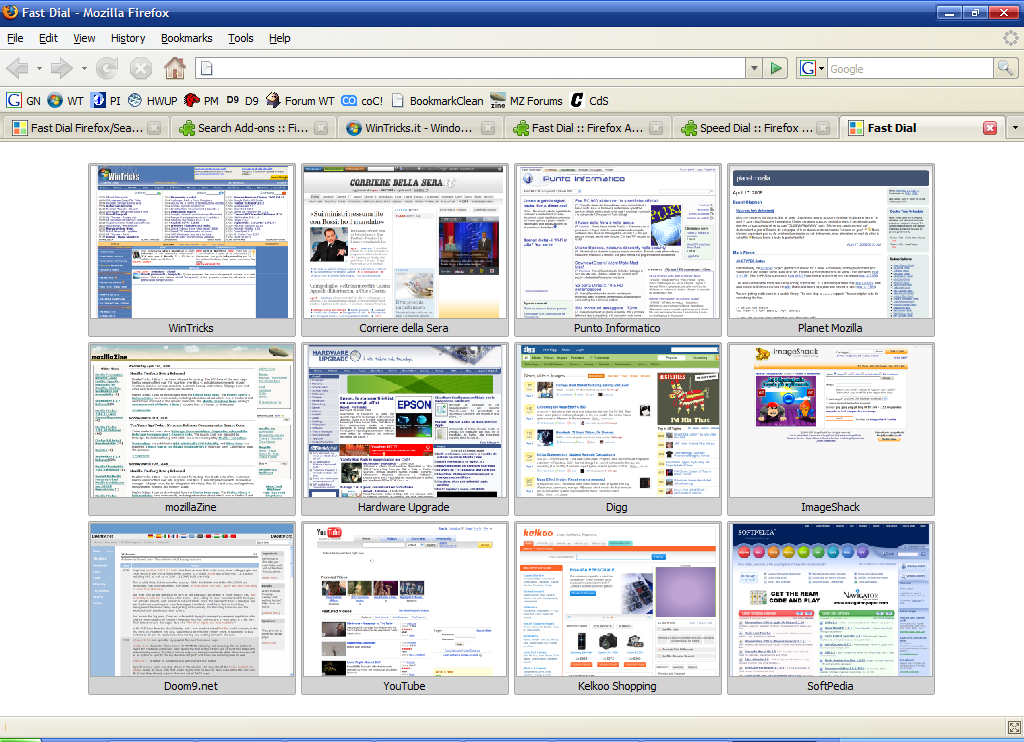
Task: Open the Edit menu
Action: pos(48,38)
